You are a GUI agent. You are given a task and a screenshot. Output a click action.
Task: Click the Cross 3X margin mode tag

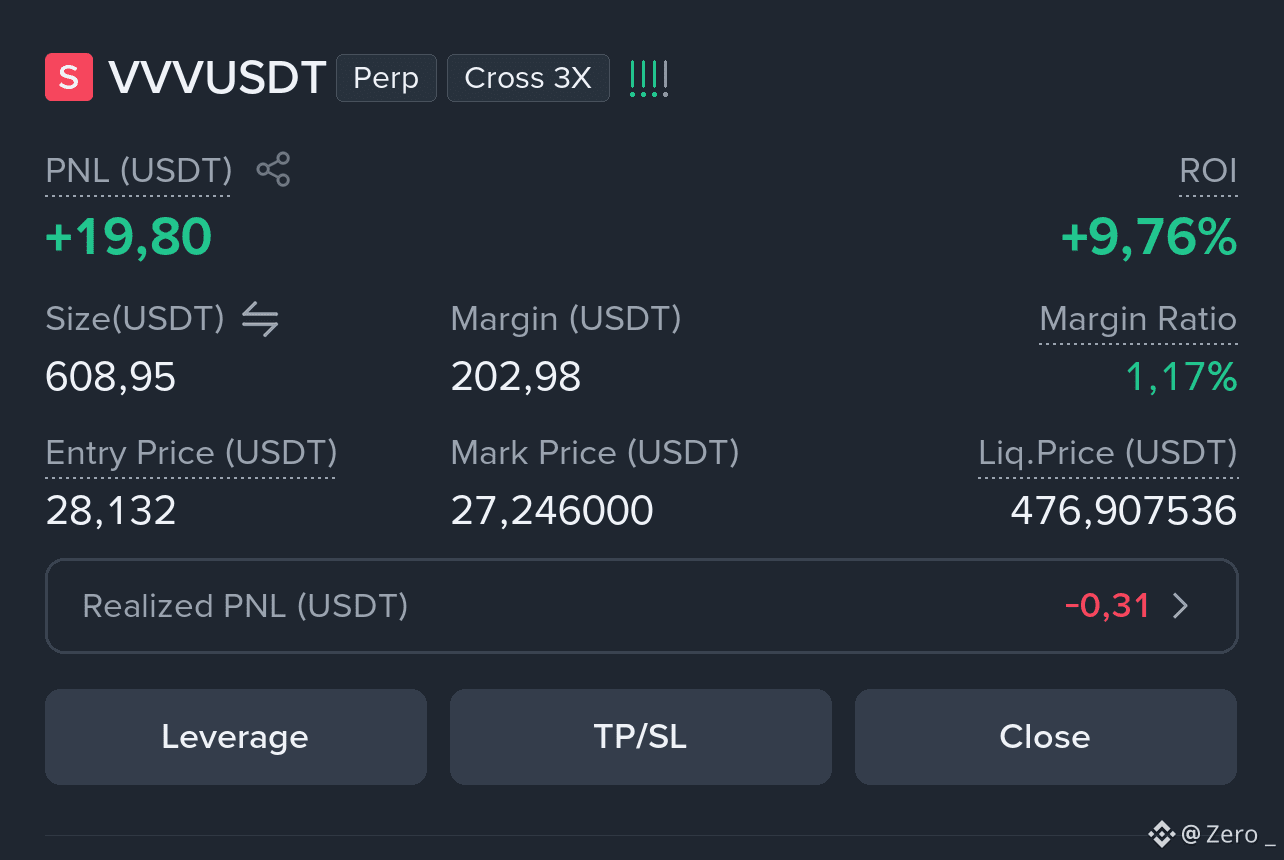[x=528, y=78]
